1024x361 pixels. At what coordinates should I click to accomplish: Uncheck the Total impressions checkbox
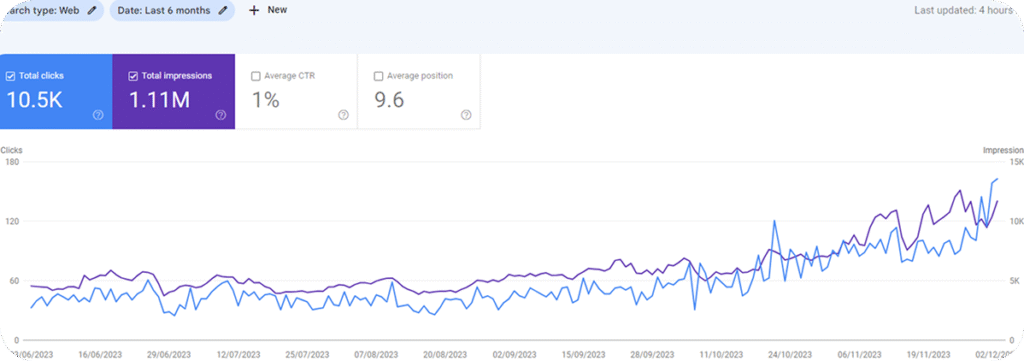pos(133,76)
